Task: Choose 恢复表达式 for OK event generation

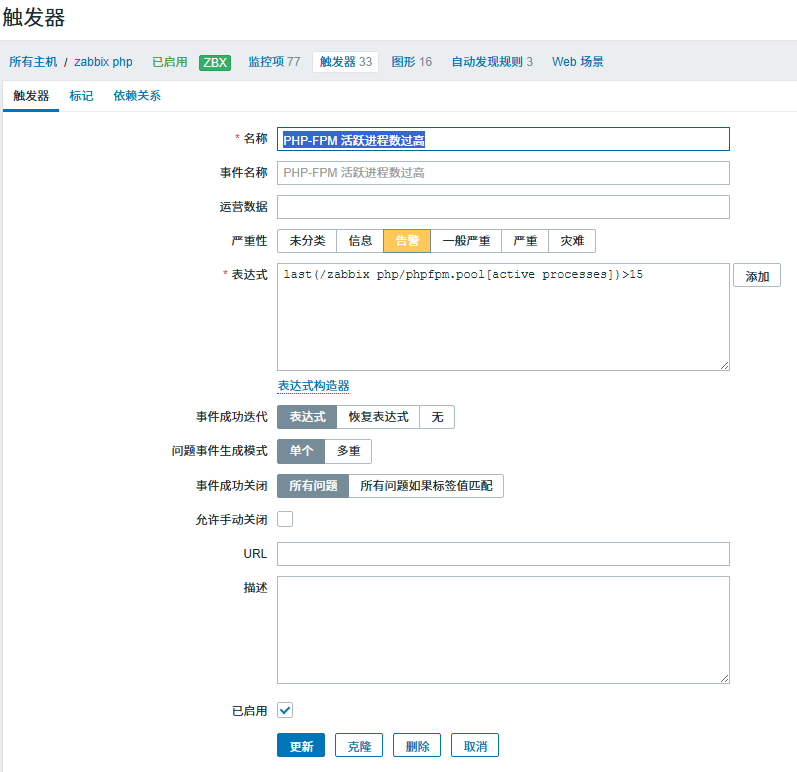Action: tap(378, 417)
